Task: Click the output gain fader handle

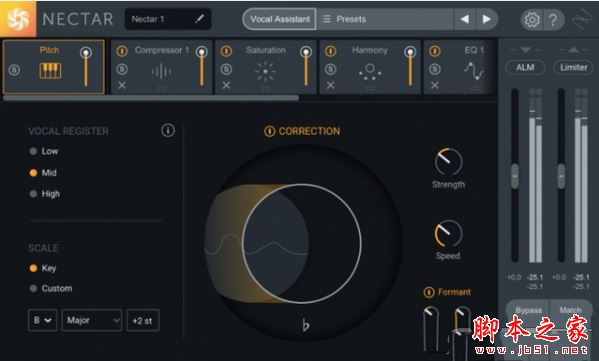Action: click(x=561, y=176)
